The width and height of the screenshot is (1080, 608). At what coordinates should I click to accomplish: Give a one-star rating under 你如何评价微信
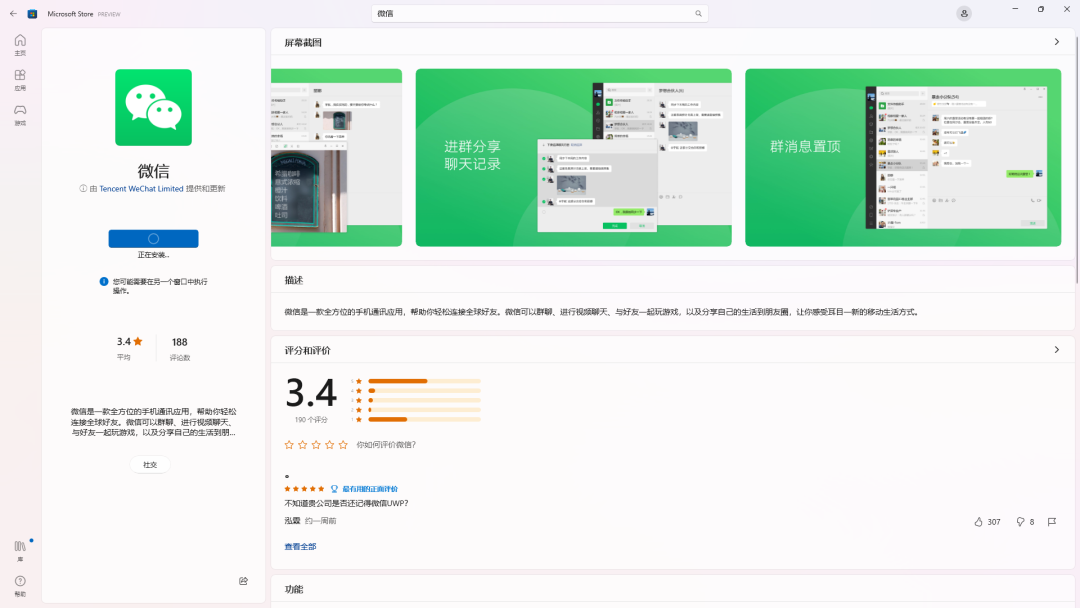click(290, 444)
